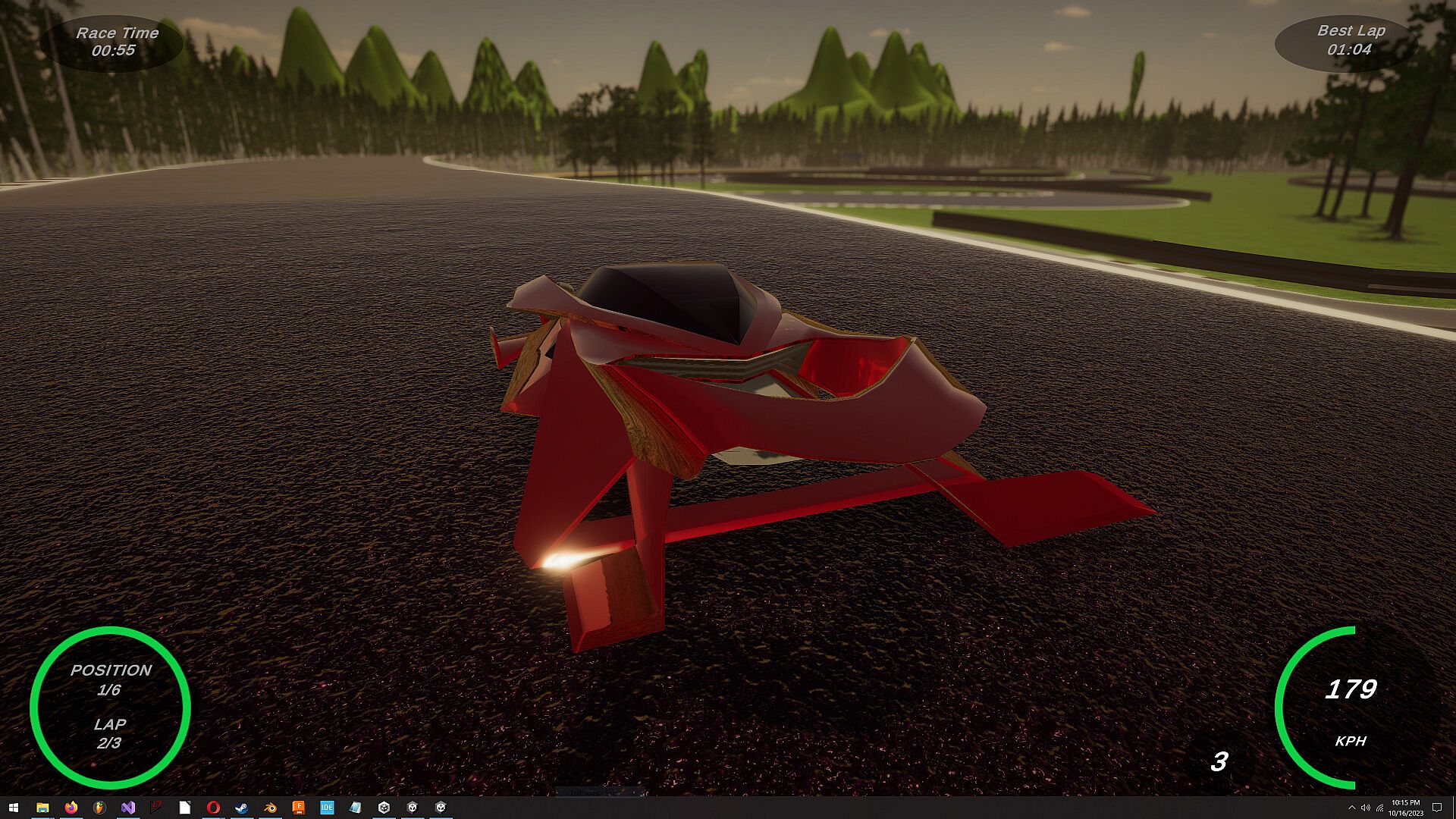Viewport: 1456px width, 819px height.
Task: Open the notification action center
Action: click(x=1437, y=808)
